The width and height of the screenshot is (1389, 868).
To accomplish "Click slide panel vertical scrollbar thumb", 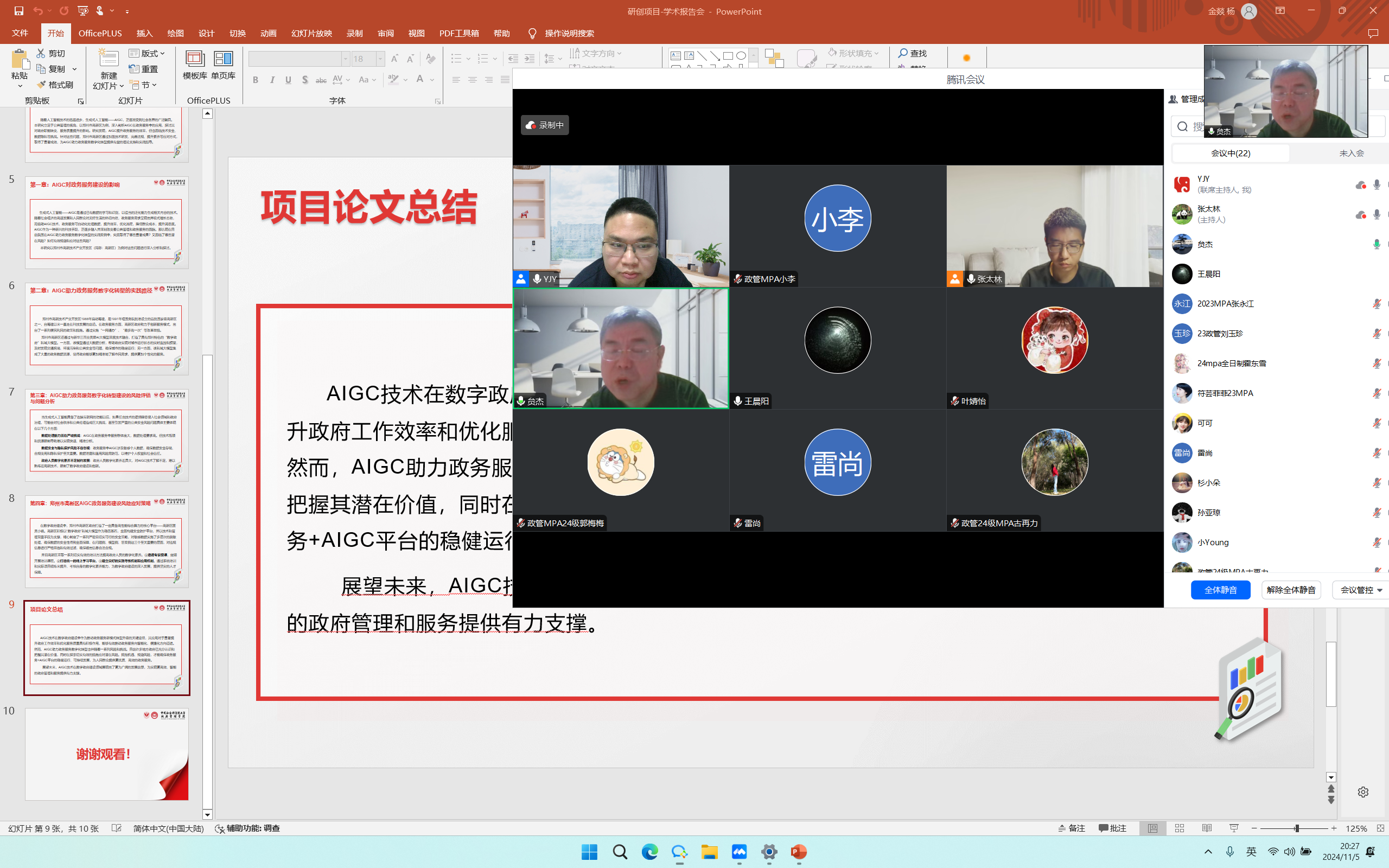I will pyautogui.click(x=207, y=583).
